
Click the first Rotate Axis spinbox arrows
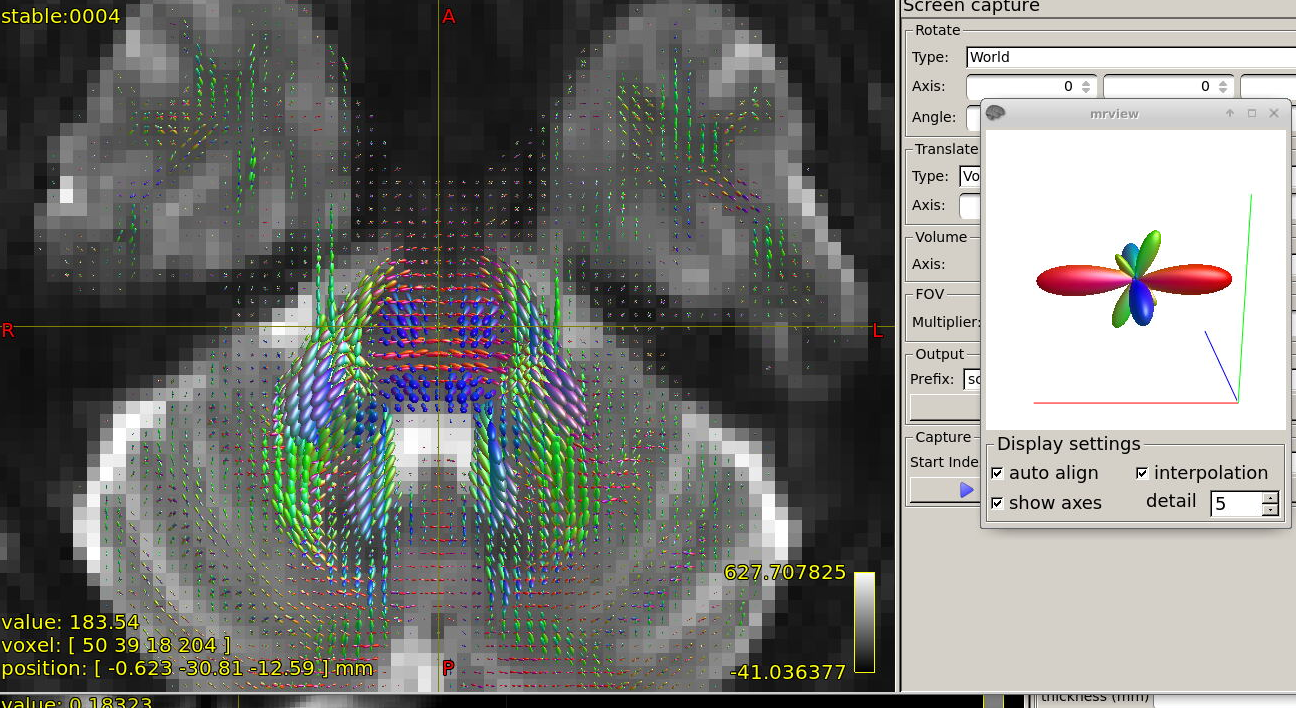1088,86
